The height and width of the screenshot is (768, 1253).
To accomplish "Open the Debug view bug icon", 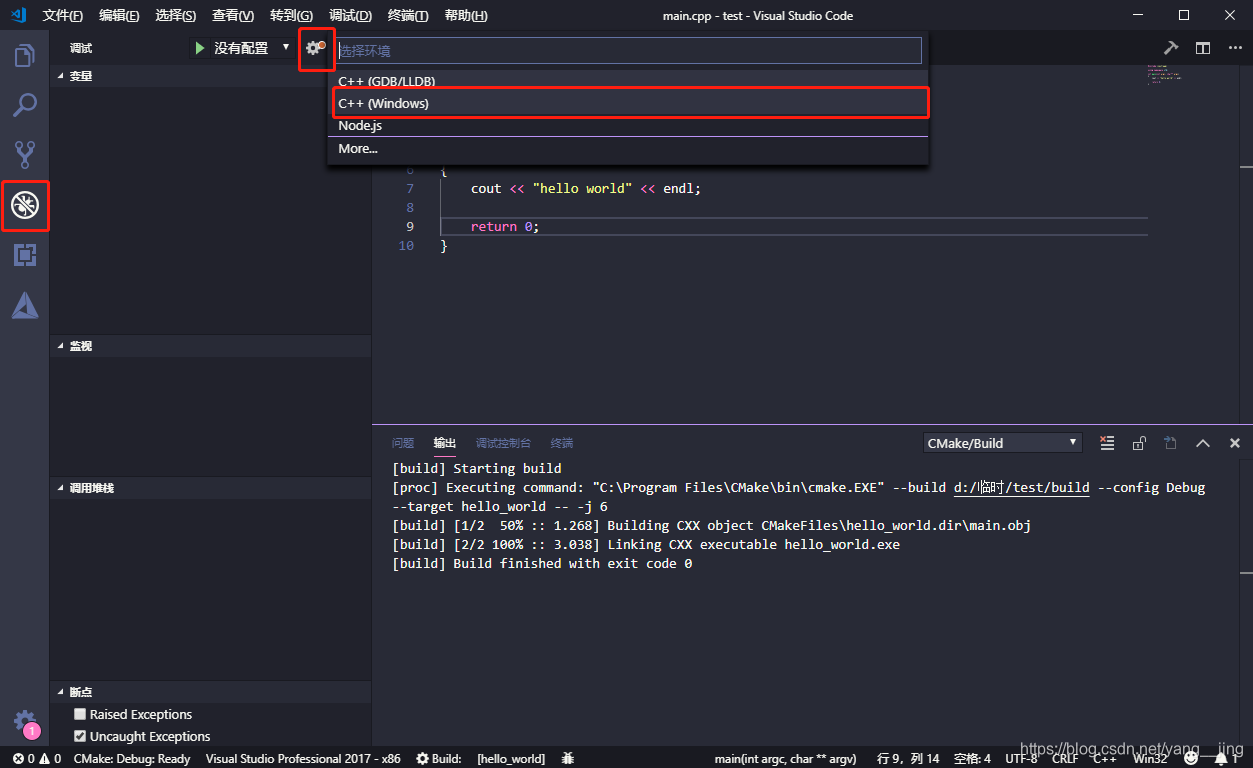I will (x=25, y=206).
